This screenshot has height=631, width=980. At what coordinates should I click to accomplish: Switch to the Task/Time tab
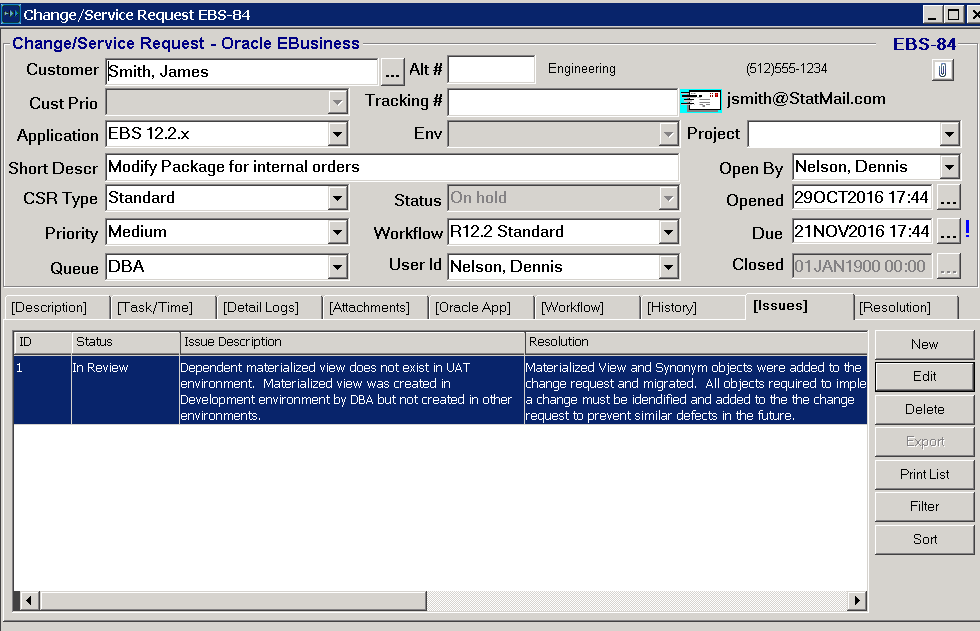[x=162, y=307]
